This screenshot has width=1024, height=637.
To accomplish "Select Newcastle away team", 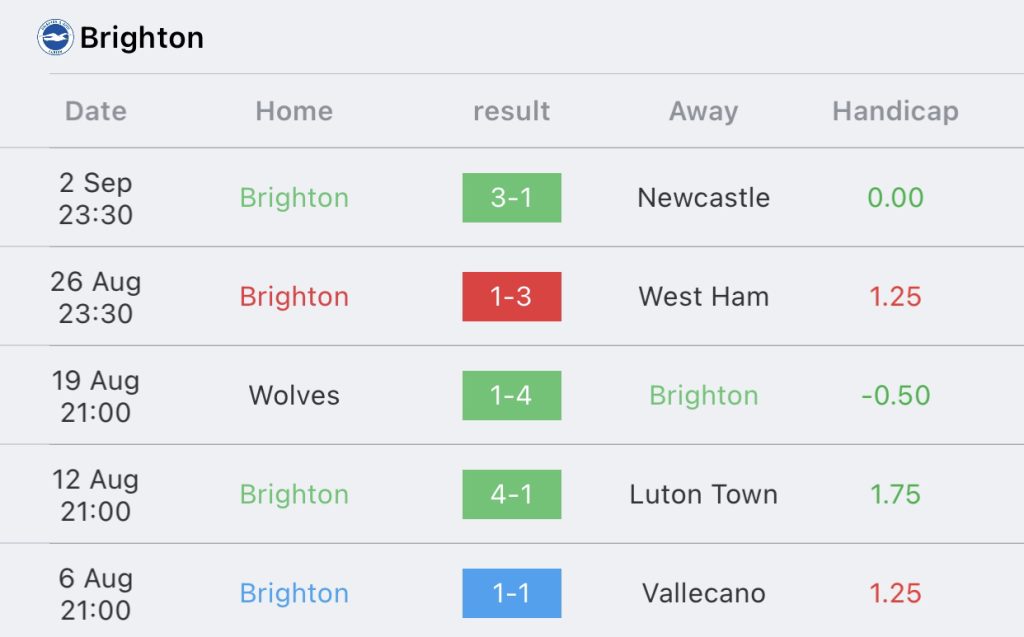I will 703,197.
